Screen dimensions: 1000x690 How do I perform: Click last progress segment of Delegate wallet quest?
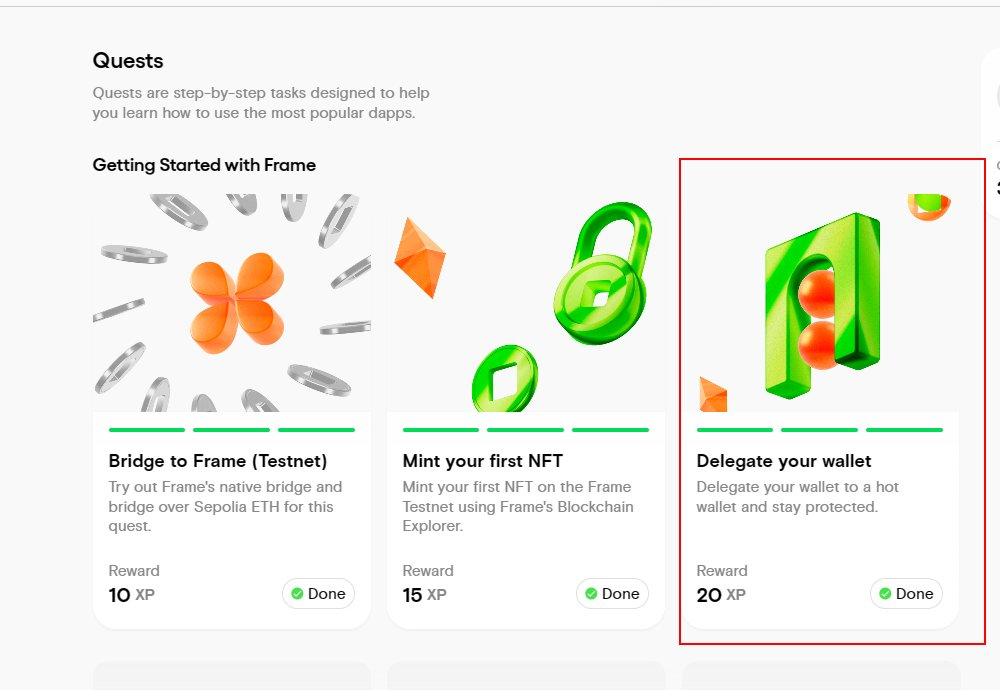[904, 430]
